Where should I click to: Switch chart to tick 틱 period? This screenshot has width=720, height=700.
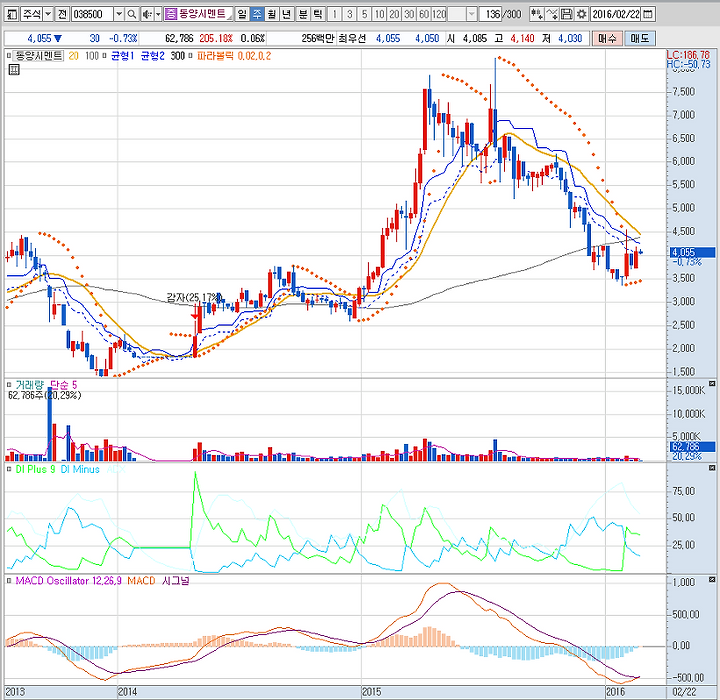pos(317,14)
